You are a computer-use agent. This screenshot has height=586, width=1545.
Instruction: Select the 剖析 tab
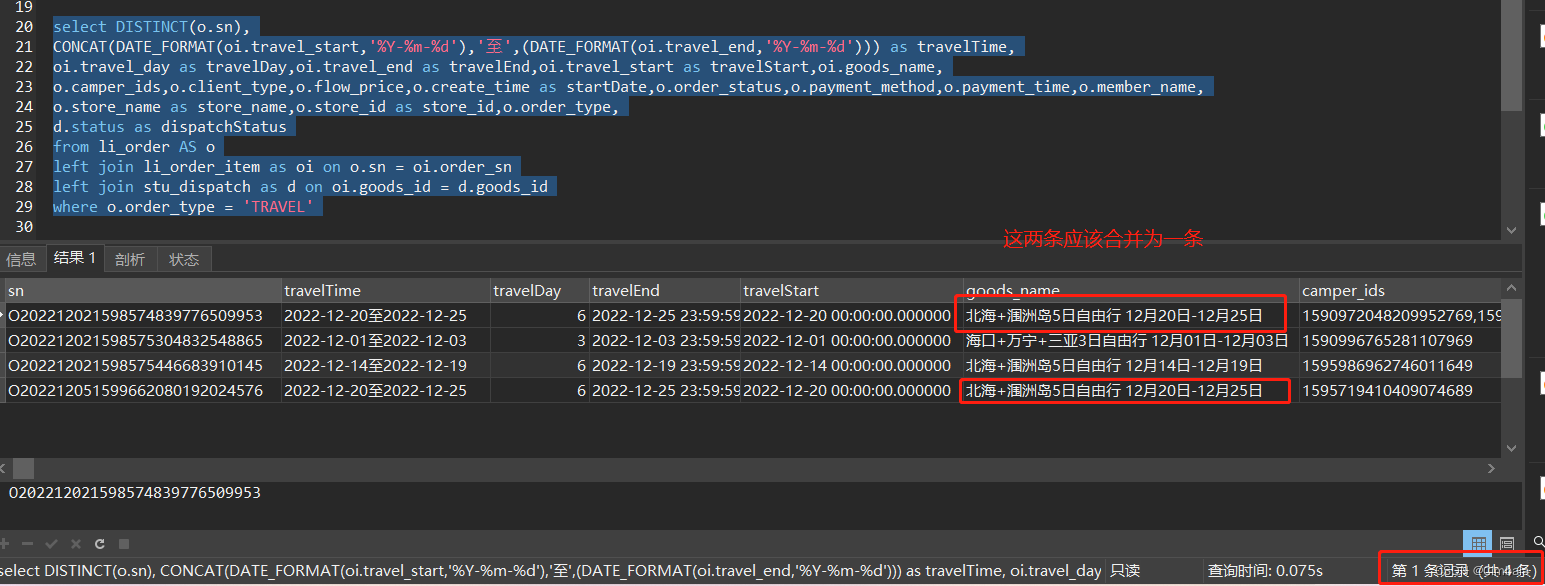[129, 258]
